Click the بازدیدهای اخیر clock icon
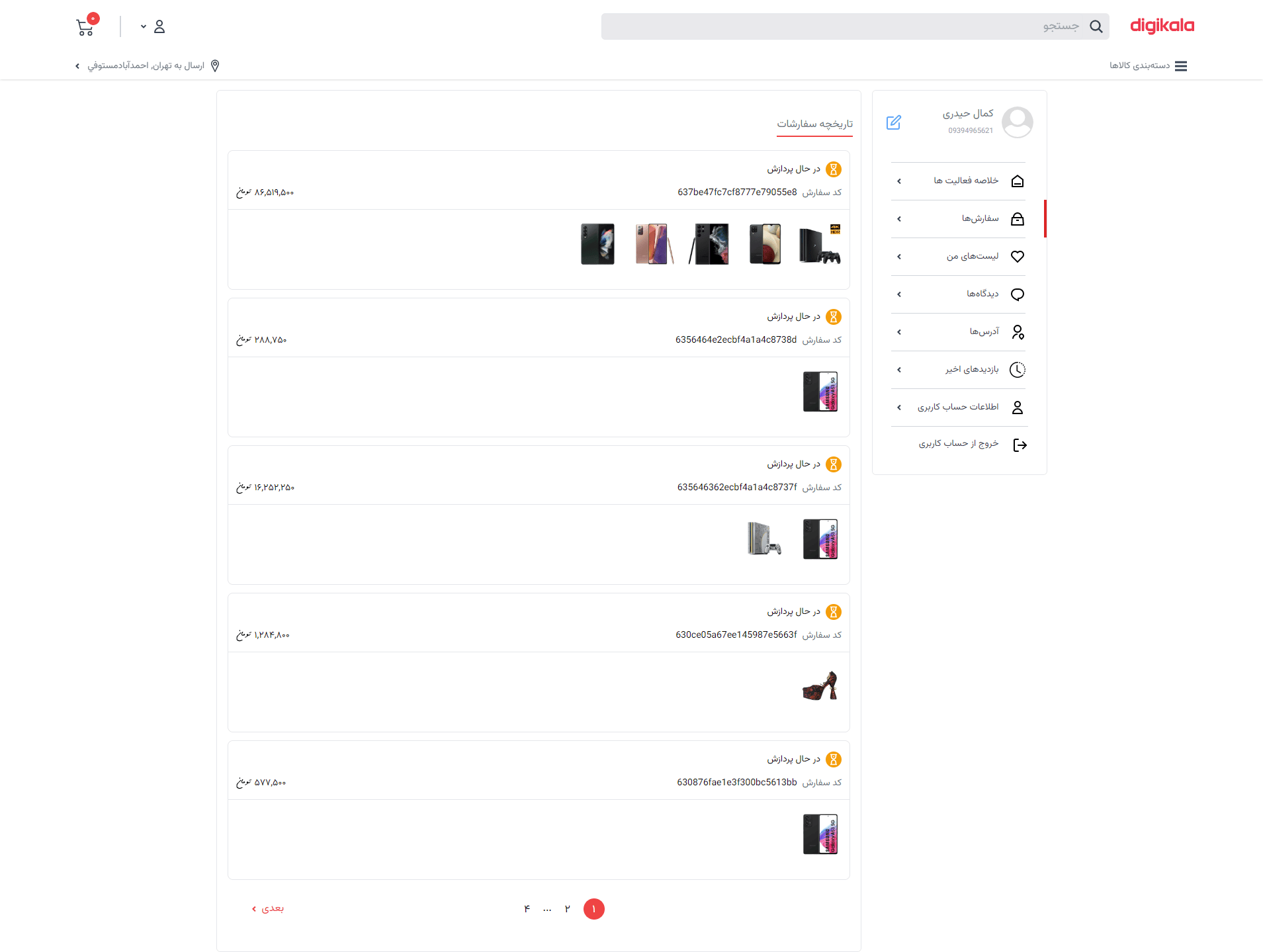The height and width of the screenshot is (952, 1263). click(x=1018, y=370)
